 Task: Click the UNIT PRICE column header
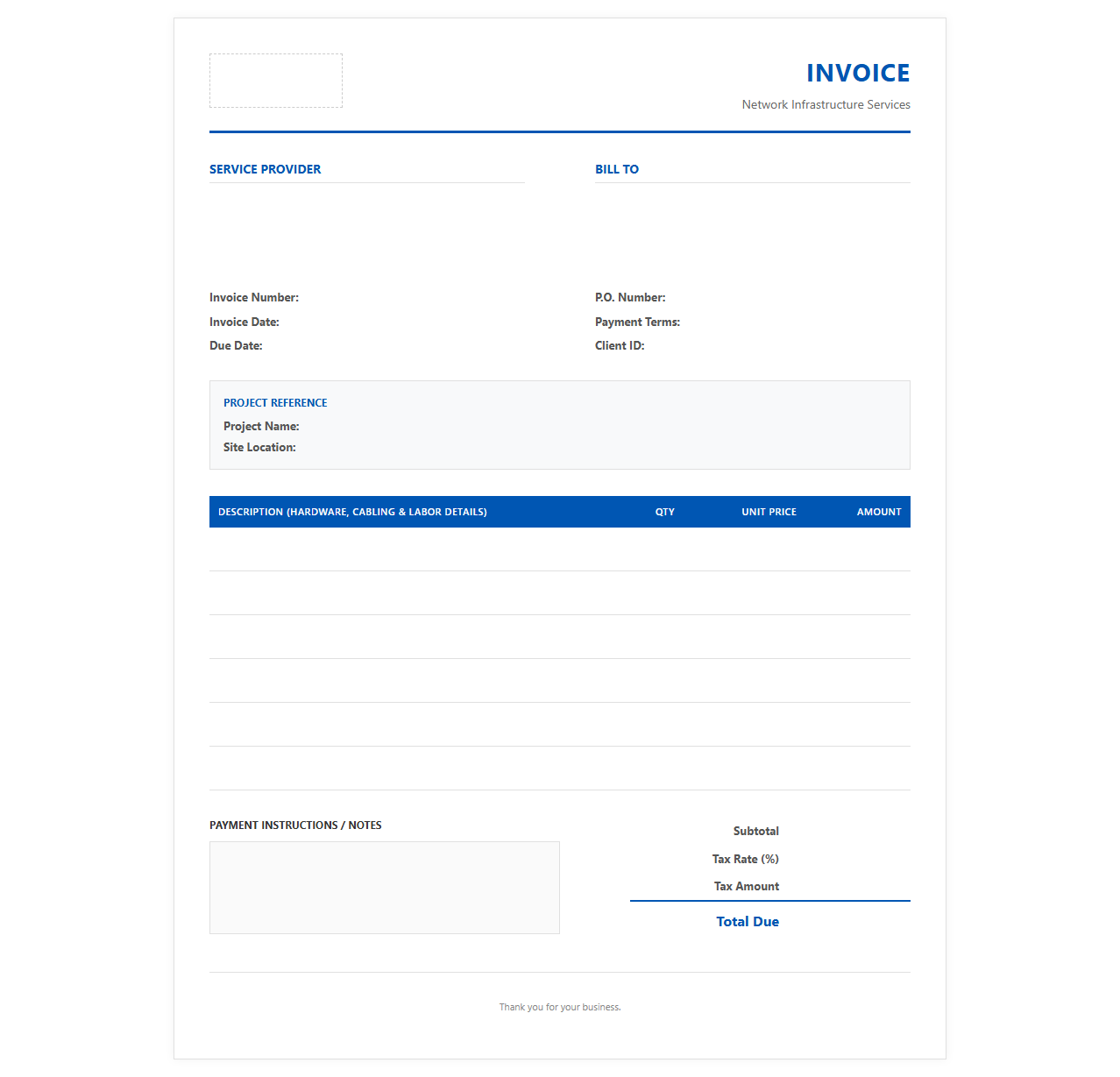[769, 512]
